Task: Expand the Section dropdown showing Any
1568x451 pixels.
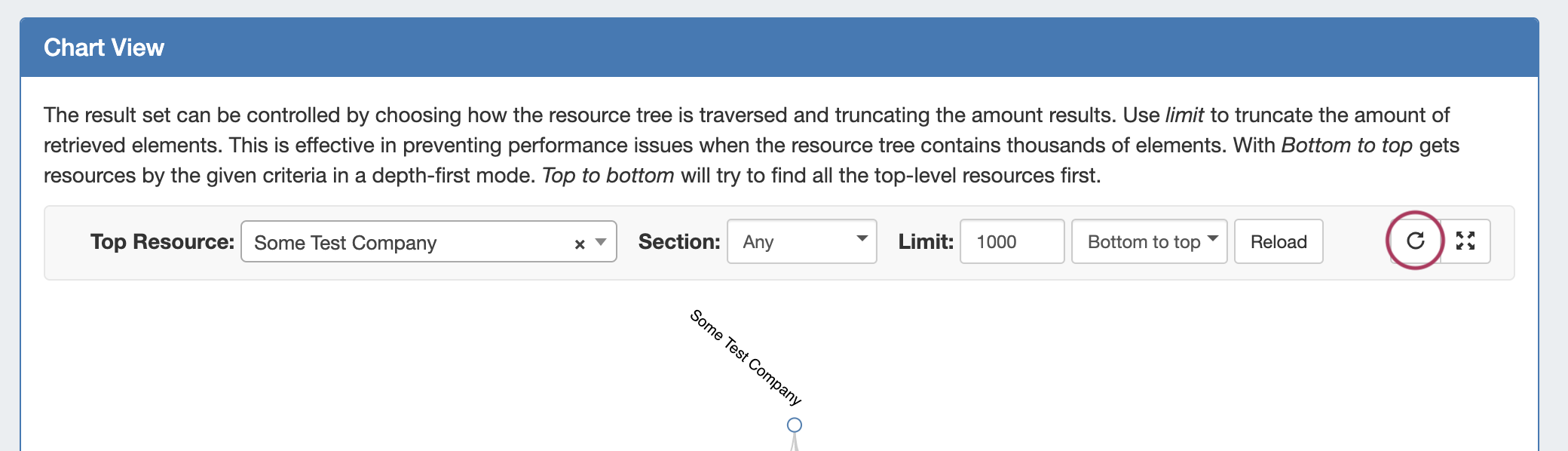Action: [801, 242]
